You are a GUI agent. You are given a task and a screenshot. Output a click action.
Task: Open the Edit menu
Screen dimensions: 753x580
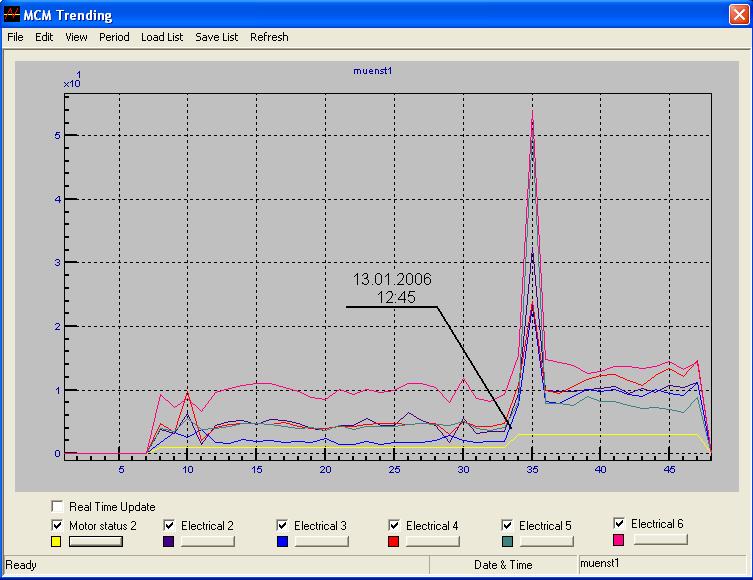(44, 37)
